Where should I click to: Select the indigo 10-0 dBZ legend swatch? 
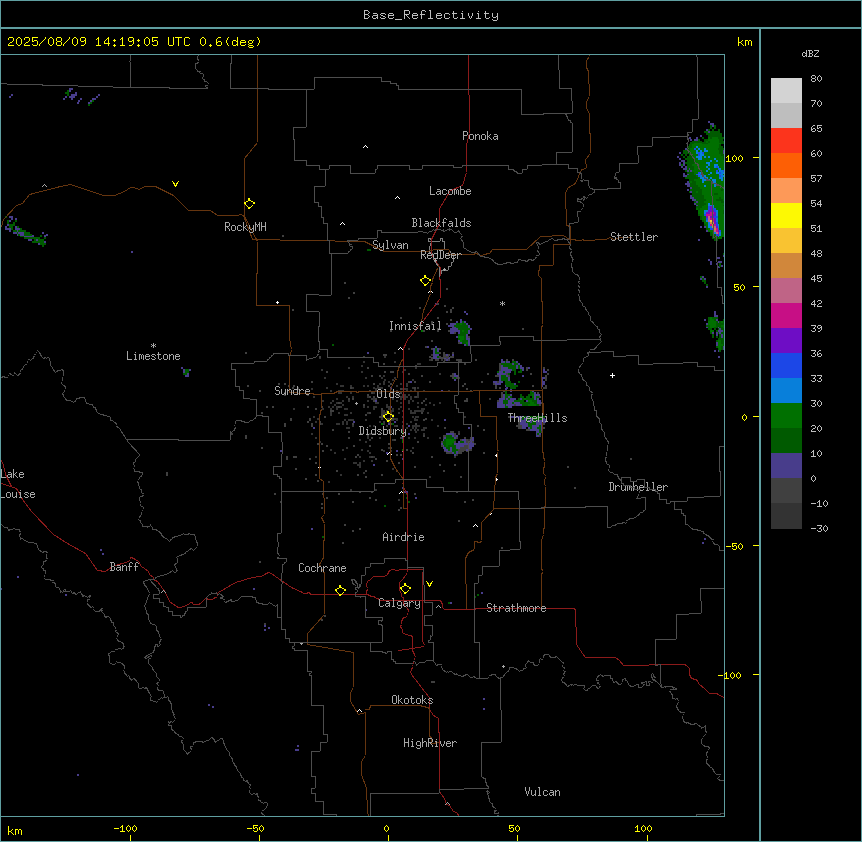pos(786,466)
